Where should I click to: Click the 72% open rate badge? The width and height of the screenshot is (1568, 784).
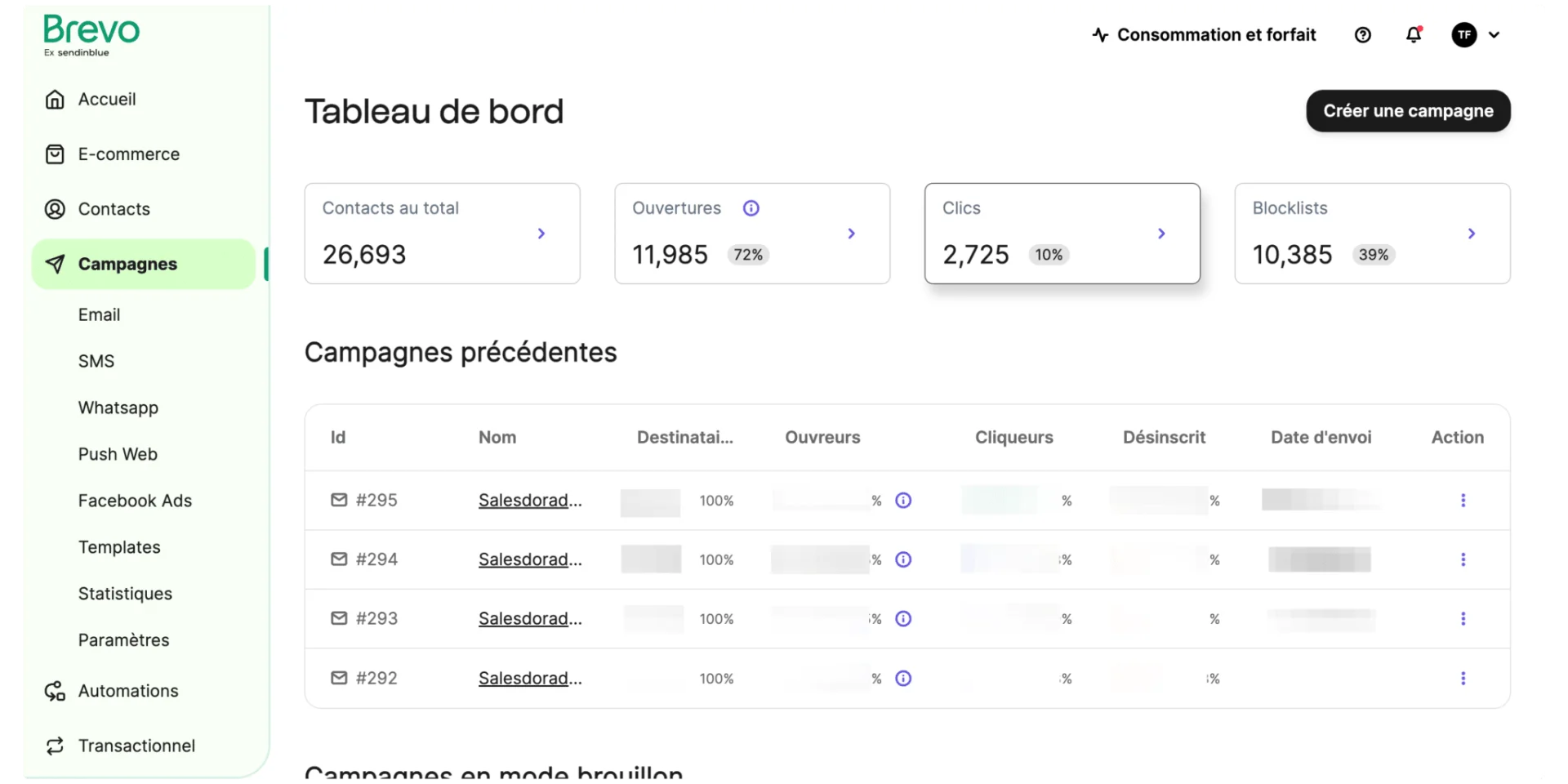(747, 254)
